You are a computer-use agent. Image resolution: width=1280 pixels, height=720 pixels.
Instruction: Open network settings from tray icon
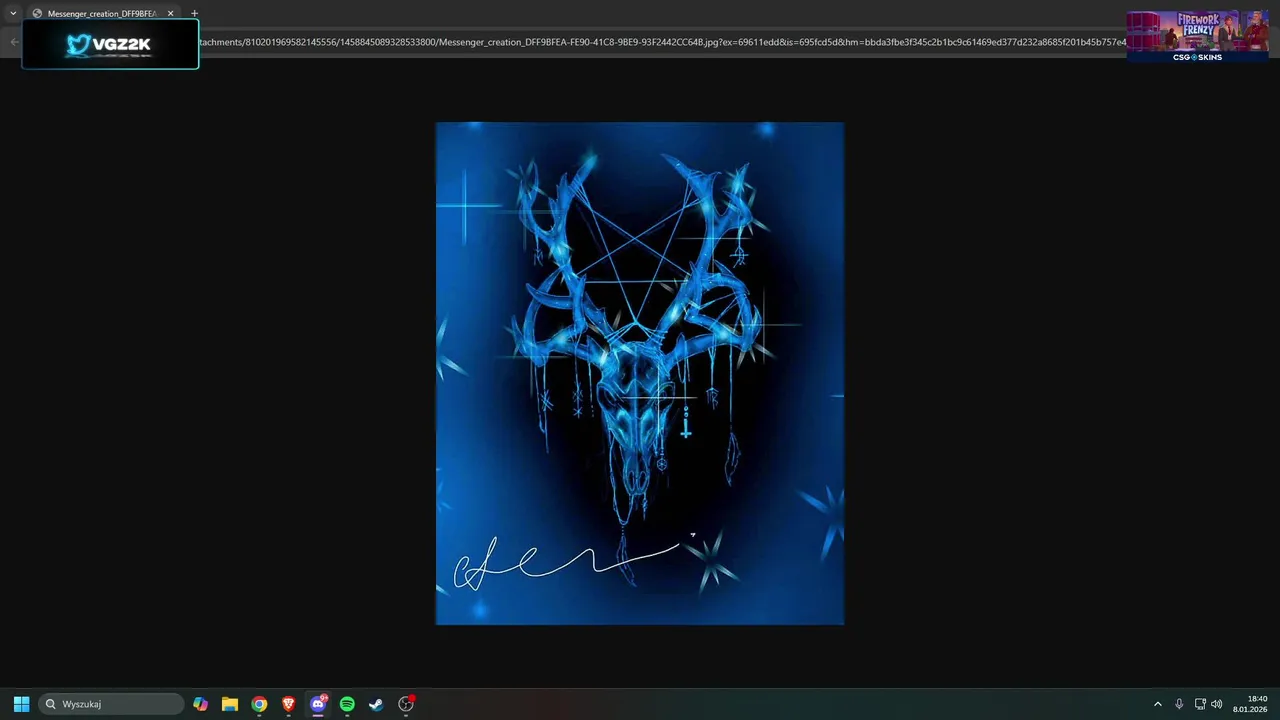pos(1200,704)
